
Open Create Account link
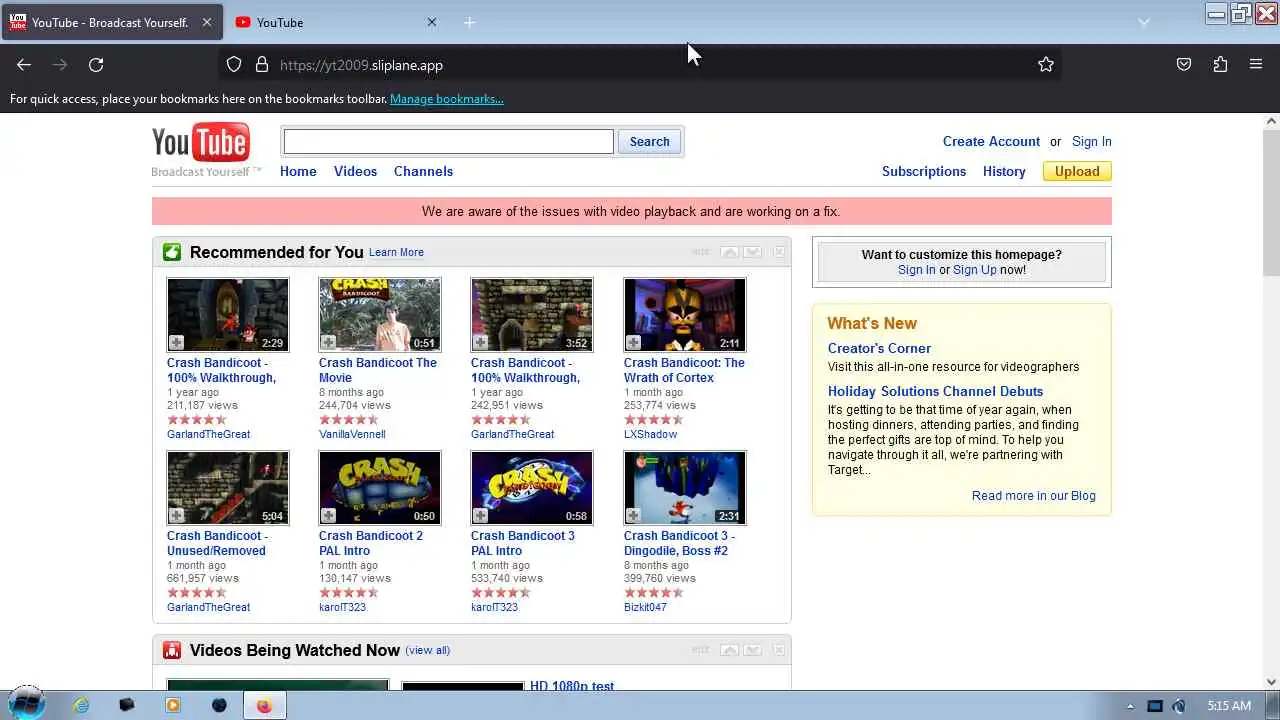click(991, 141)
